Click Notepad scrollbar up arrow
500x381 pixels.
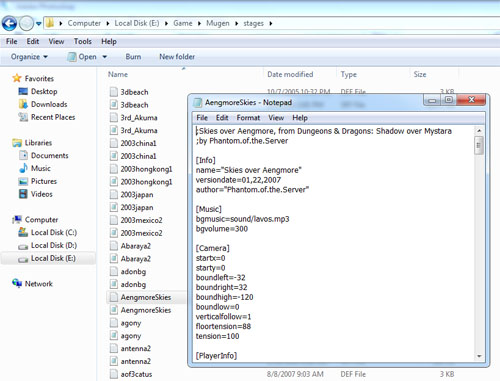click(479, 131)
